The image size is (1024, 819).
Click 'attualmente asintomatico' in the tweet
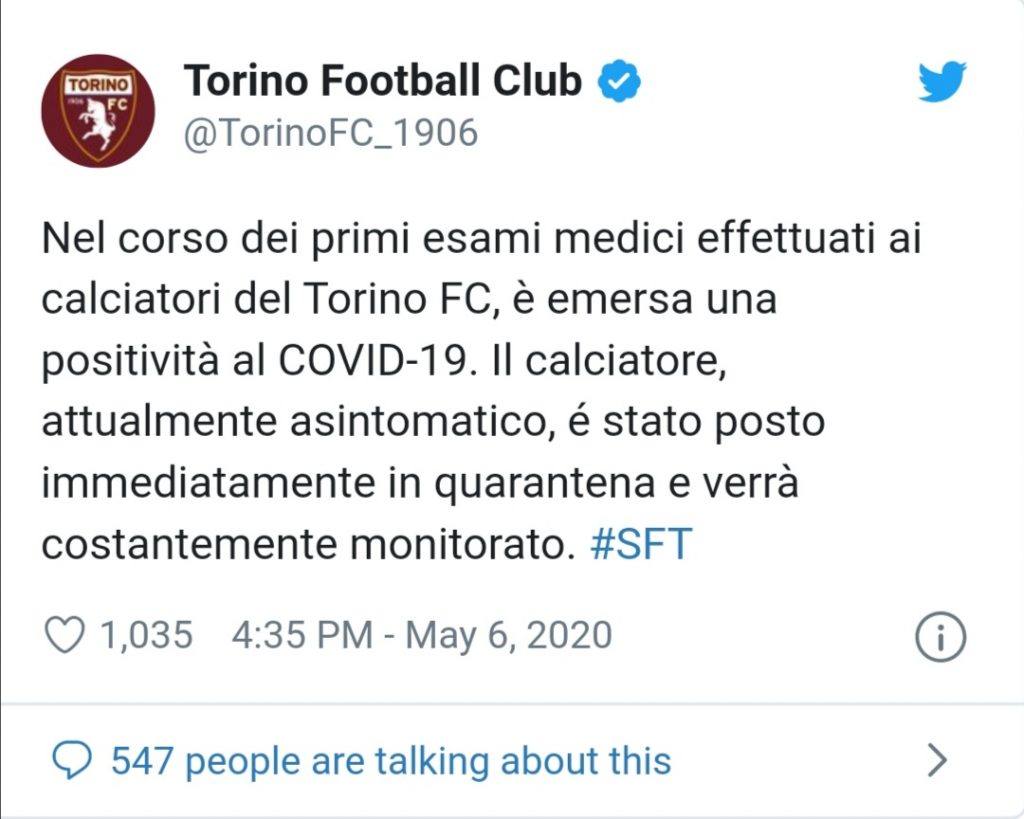point(294,421)
